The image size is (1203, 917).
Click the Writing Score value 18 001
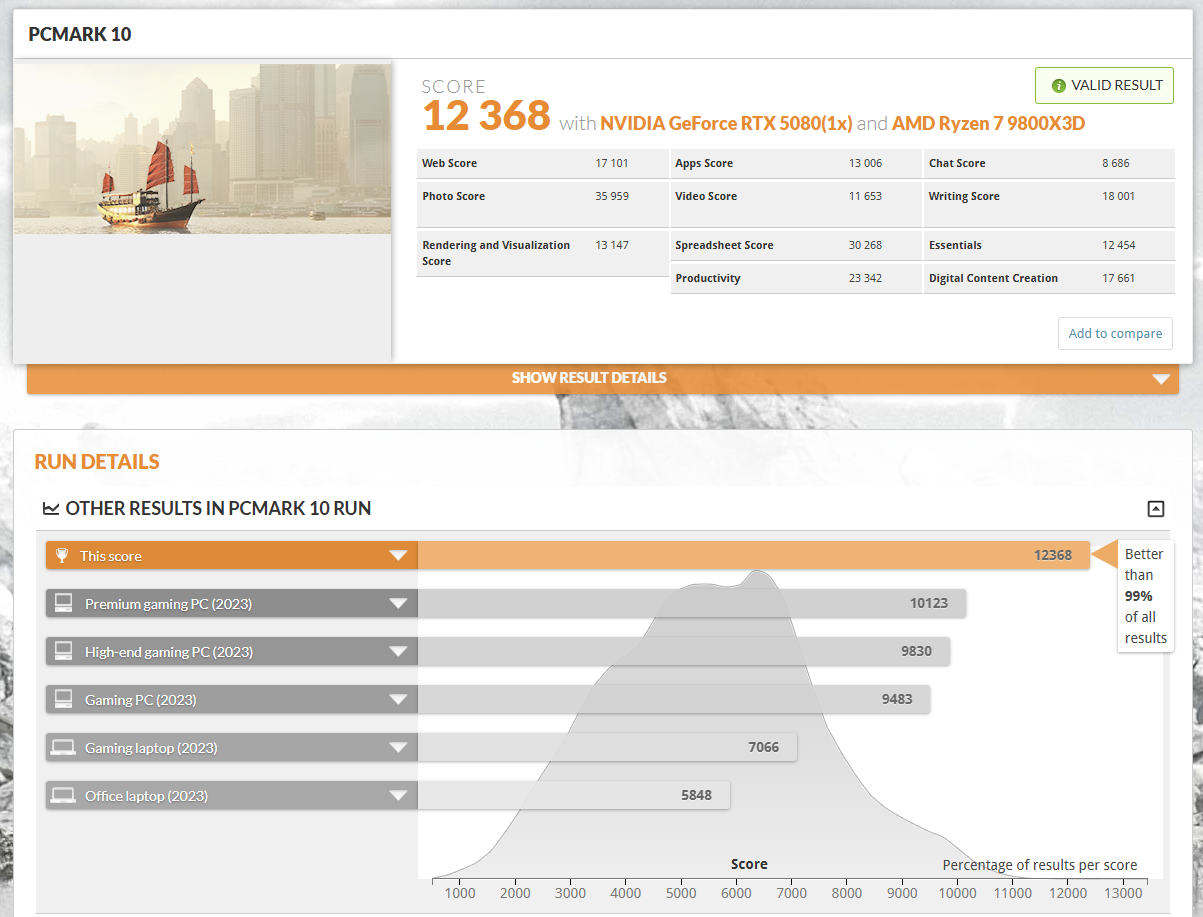coord(1119,196)
